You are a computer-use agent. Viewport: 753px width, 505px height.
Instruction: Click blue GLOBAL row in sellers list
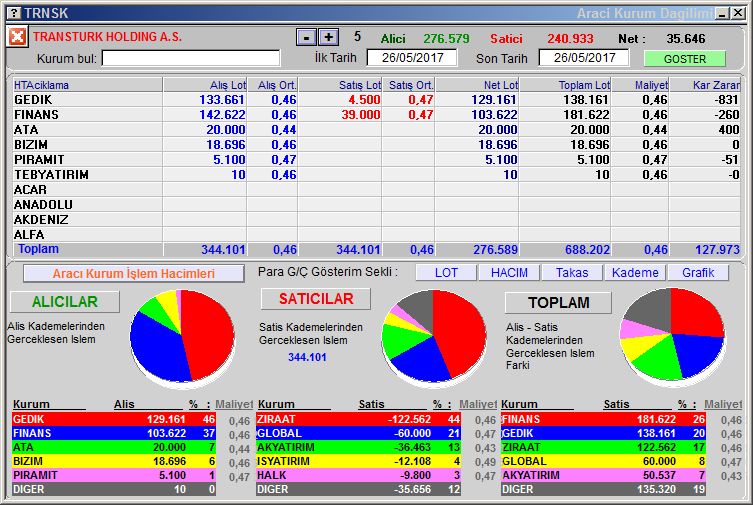tap(358, 433)
